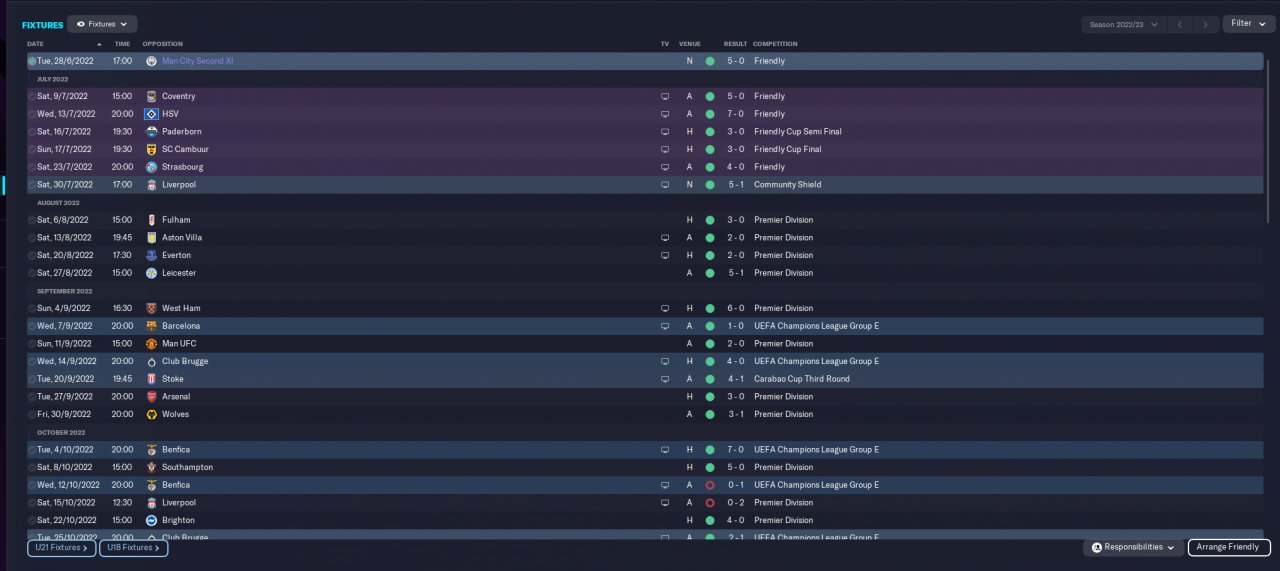The height and width of the screenshot is (571, 1280).
Task: Expand the Responsibilities dropdown
Action: (1133, 548)
